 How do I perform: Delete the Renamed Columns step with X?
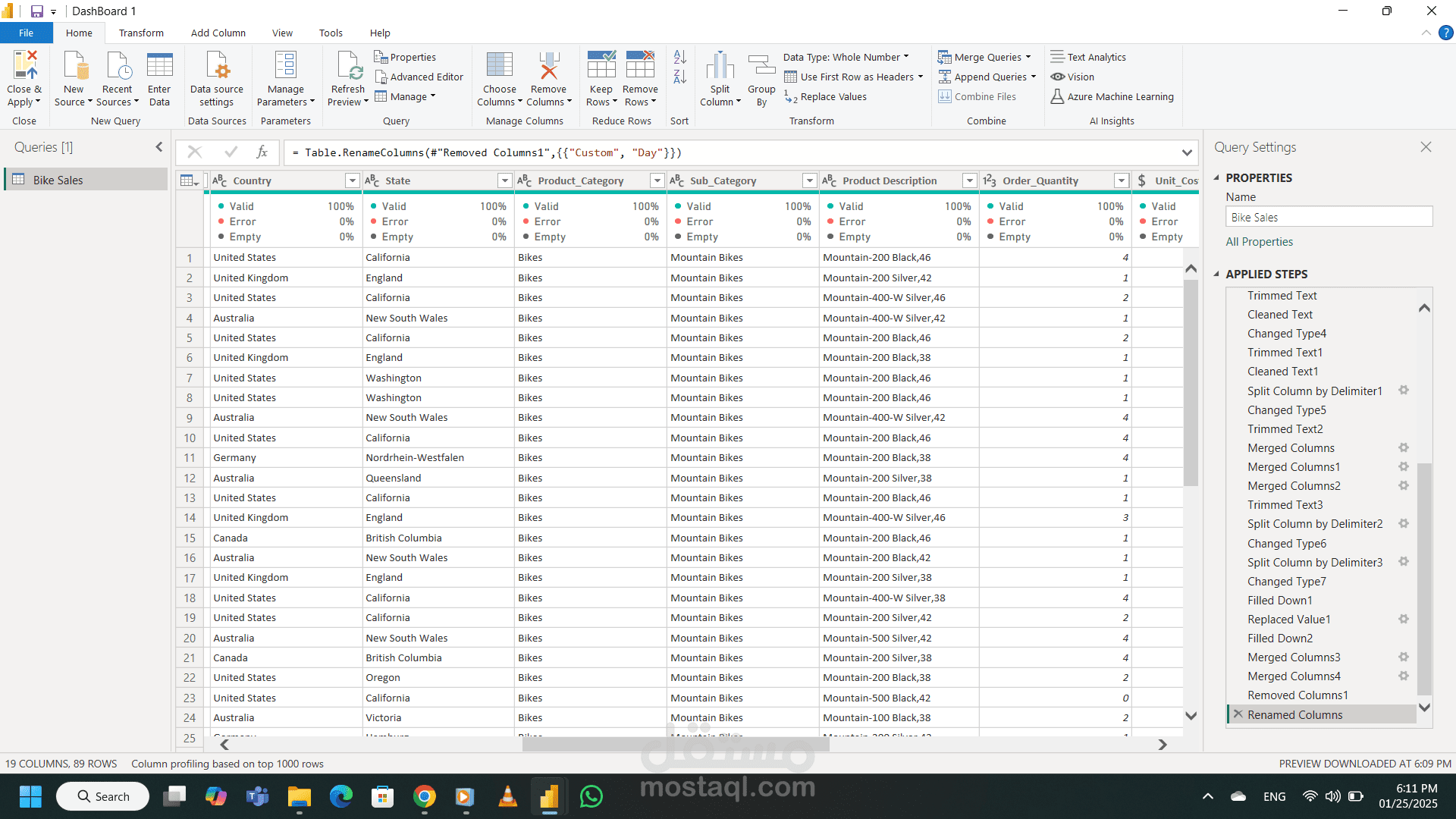click(x=1238, y=714)
